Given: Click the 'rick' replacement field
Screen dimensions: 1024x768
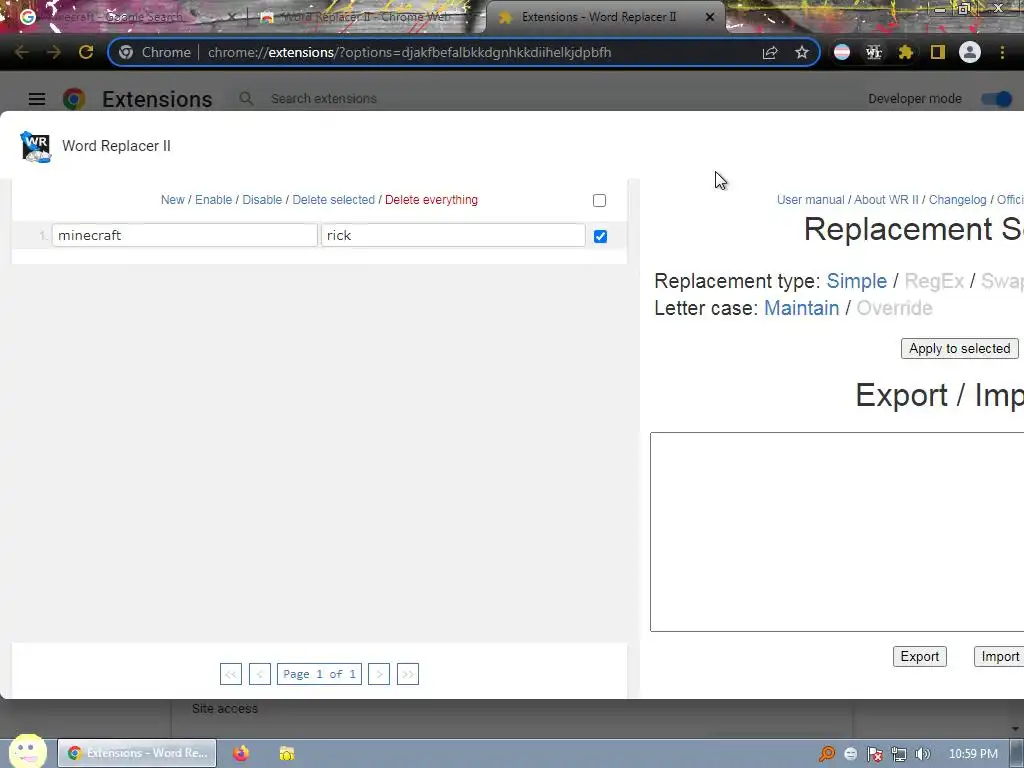Looking at the screenshot, I should pos(453,235).
